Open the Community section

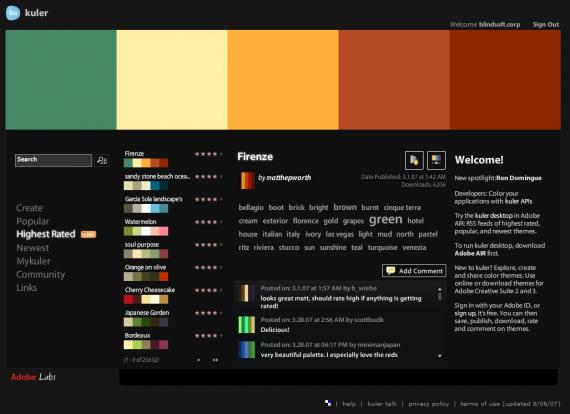40,274
